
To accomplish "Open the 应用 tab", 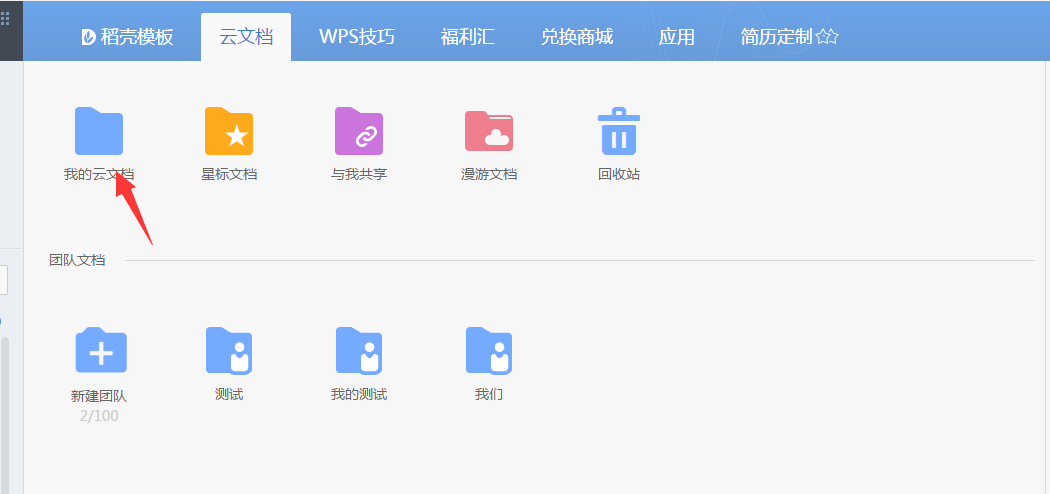I will [x=677, y=37].
